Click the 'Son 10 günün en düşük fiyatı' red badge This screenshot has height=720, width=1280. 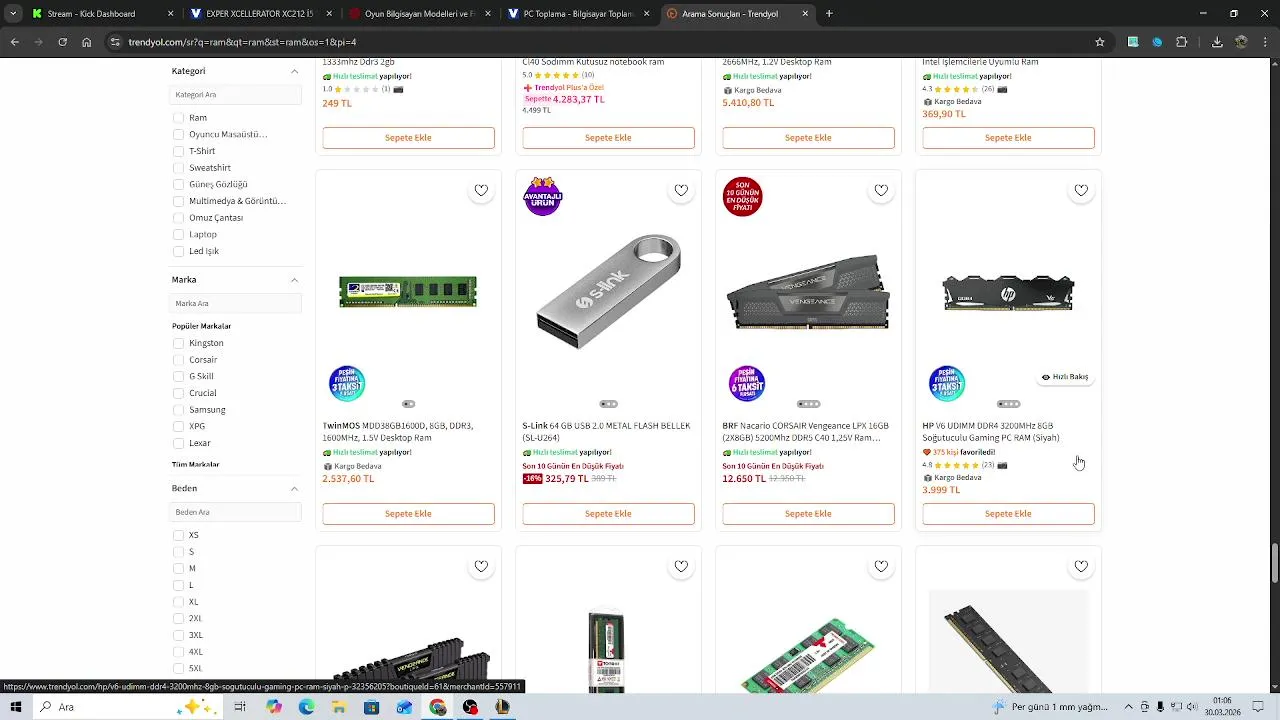click(x=743, y=196)
